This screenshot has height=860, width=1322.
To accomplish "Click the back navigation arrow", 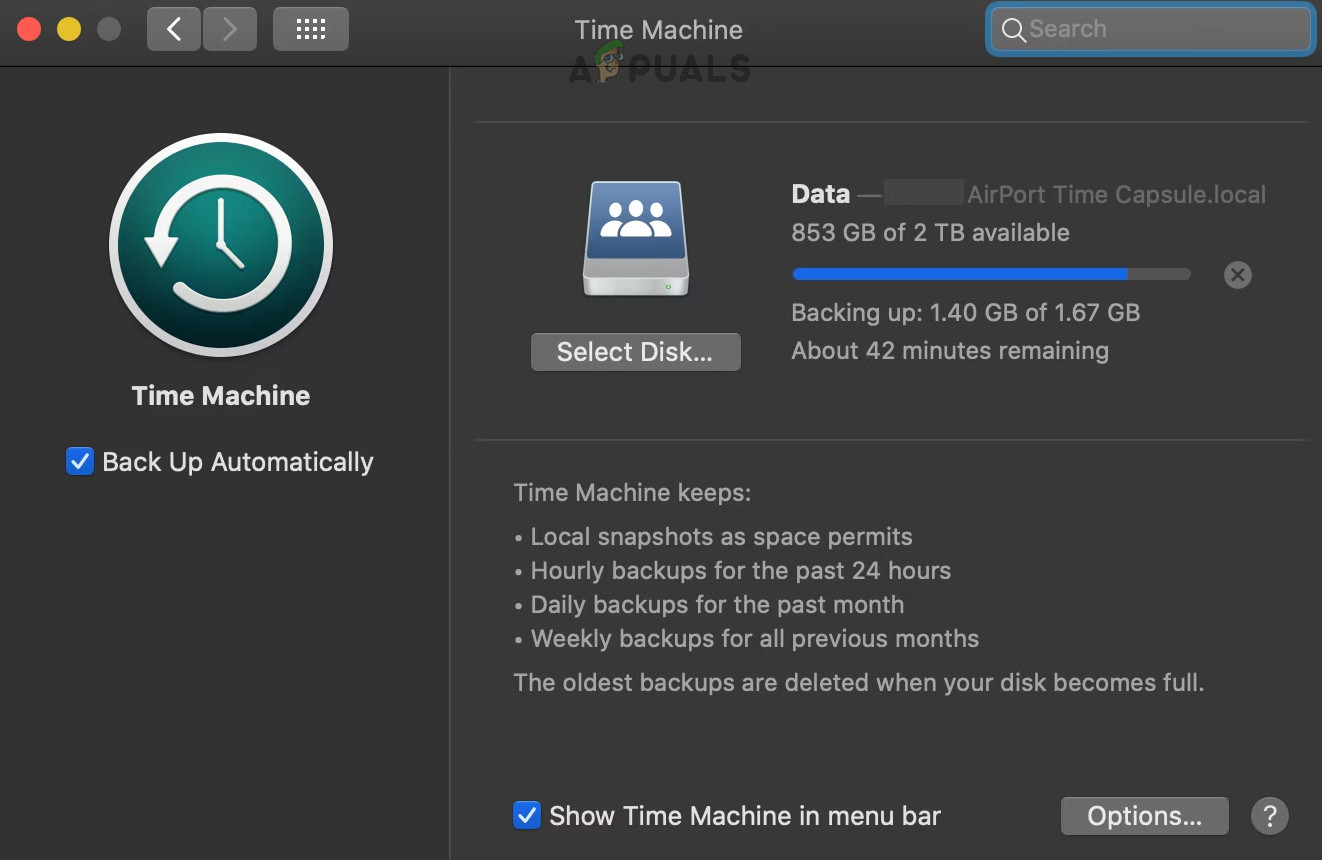I will point(173,29).
